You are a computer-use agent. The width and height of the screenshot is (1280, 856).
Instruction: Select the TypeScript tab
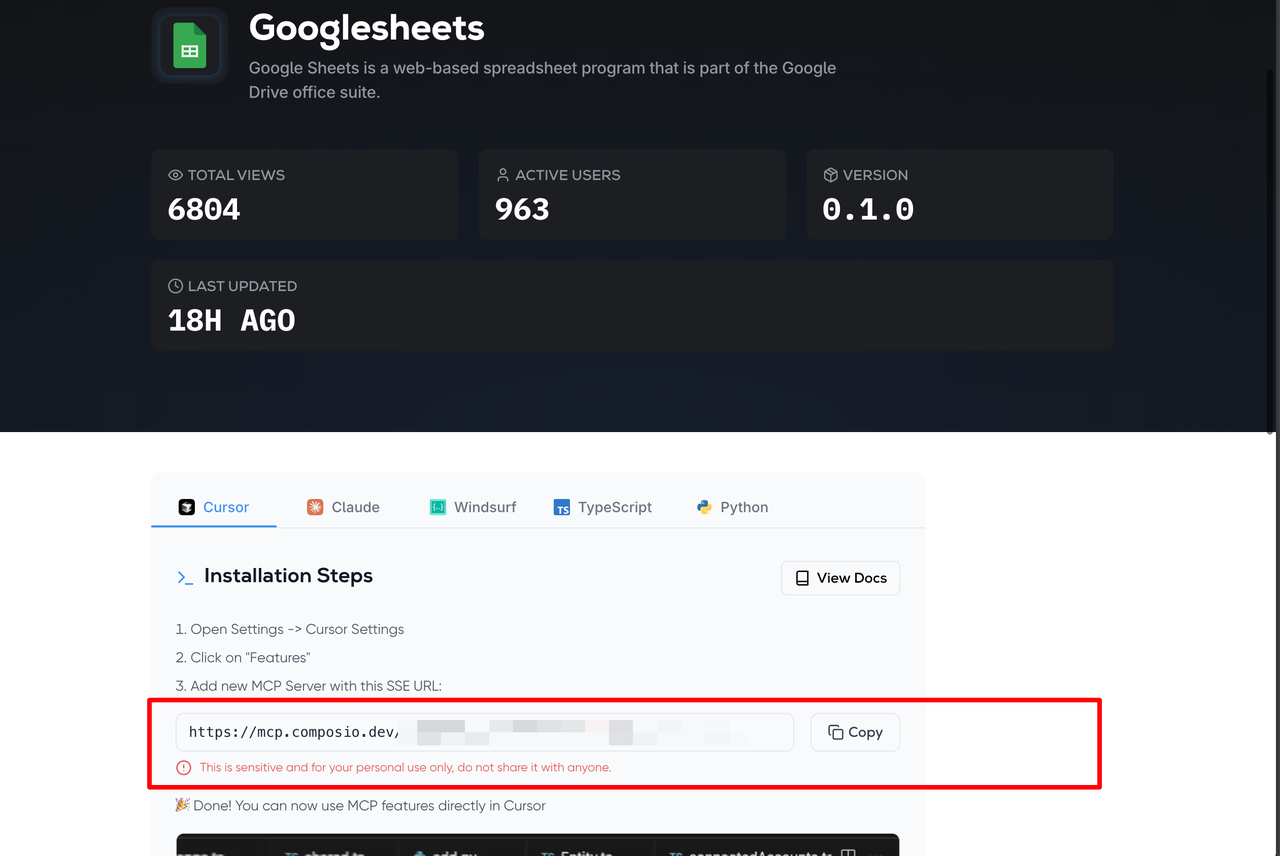(603, 507)
